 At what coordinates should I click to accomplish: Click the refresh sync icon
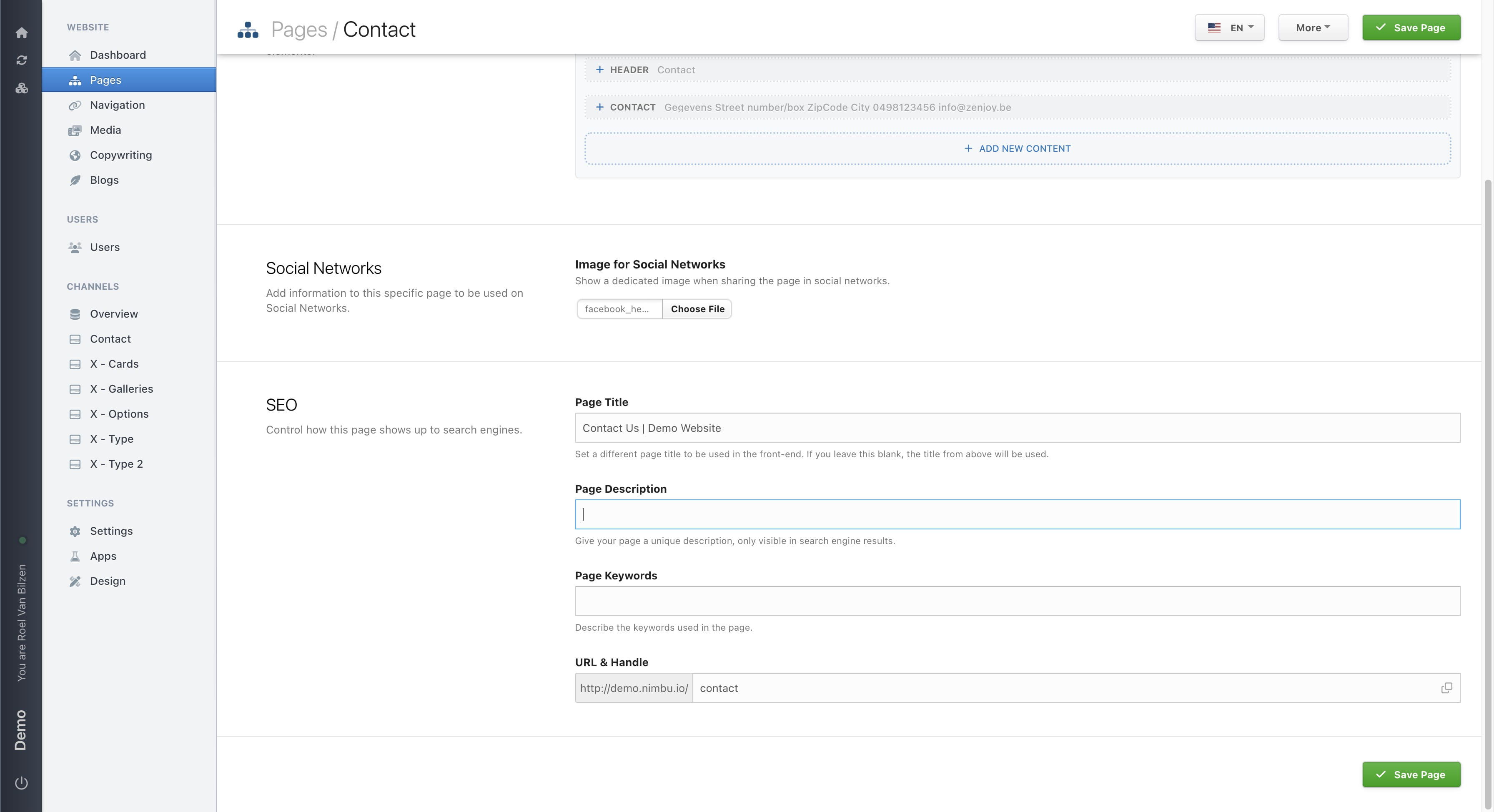tap(21, 60)
